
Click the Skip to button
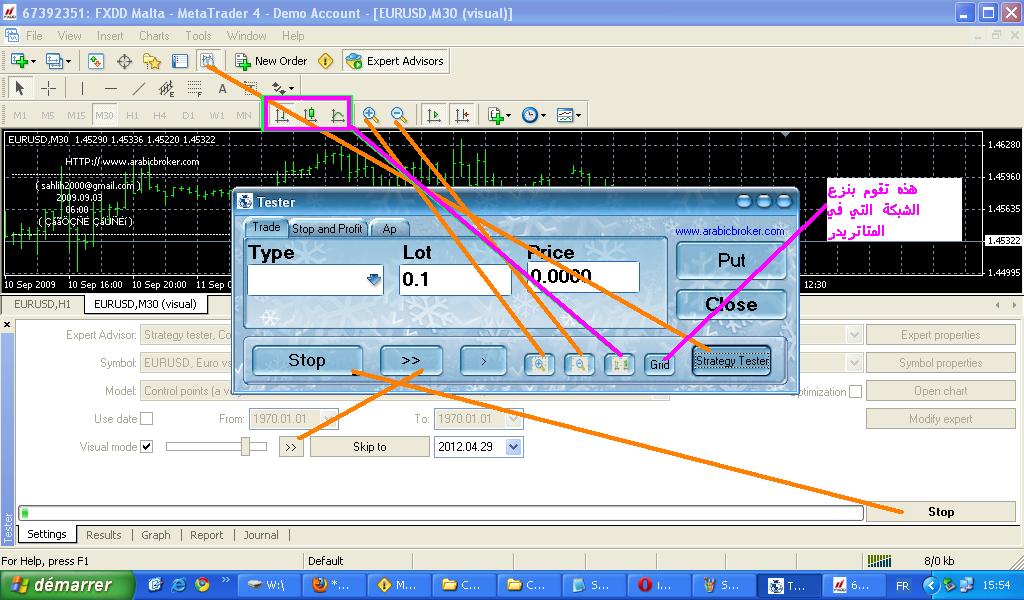(370, 447)
